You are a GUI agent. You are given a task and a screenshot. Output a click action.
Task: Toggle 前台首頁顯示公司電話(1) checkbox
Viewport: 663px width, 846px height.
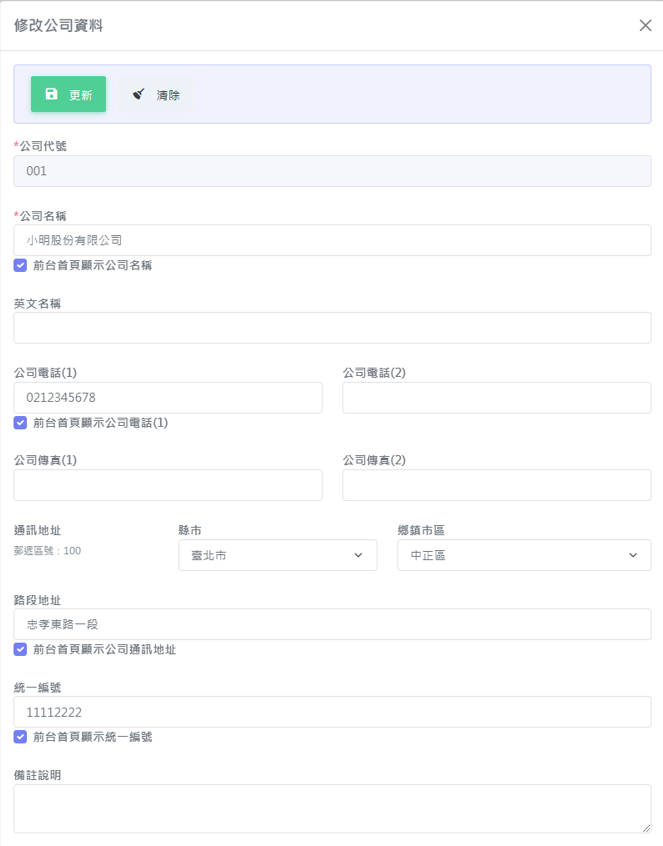click(21, 422)
